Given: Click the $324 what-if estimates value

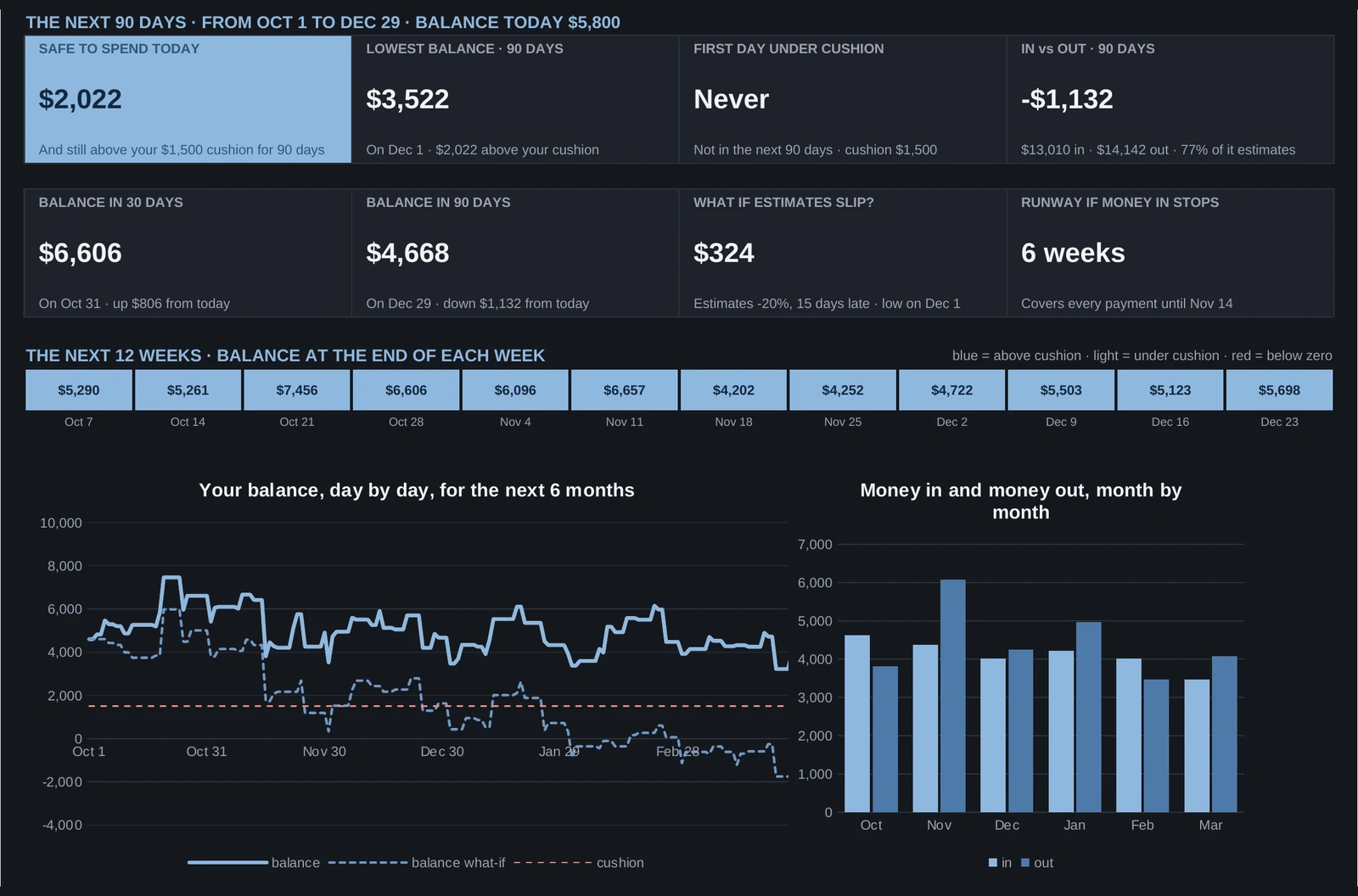Looking at the screenshot, I should pyautogui.click(x=724, y=253).
